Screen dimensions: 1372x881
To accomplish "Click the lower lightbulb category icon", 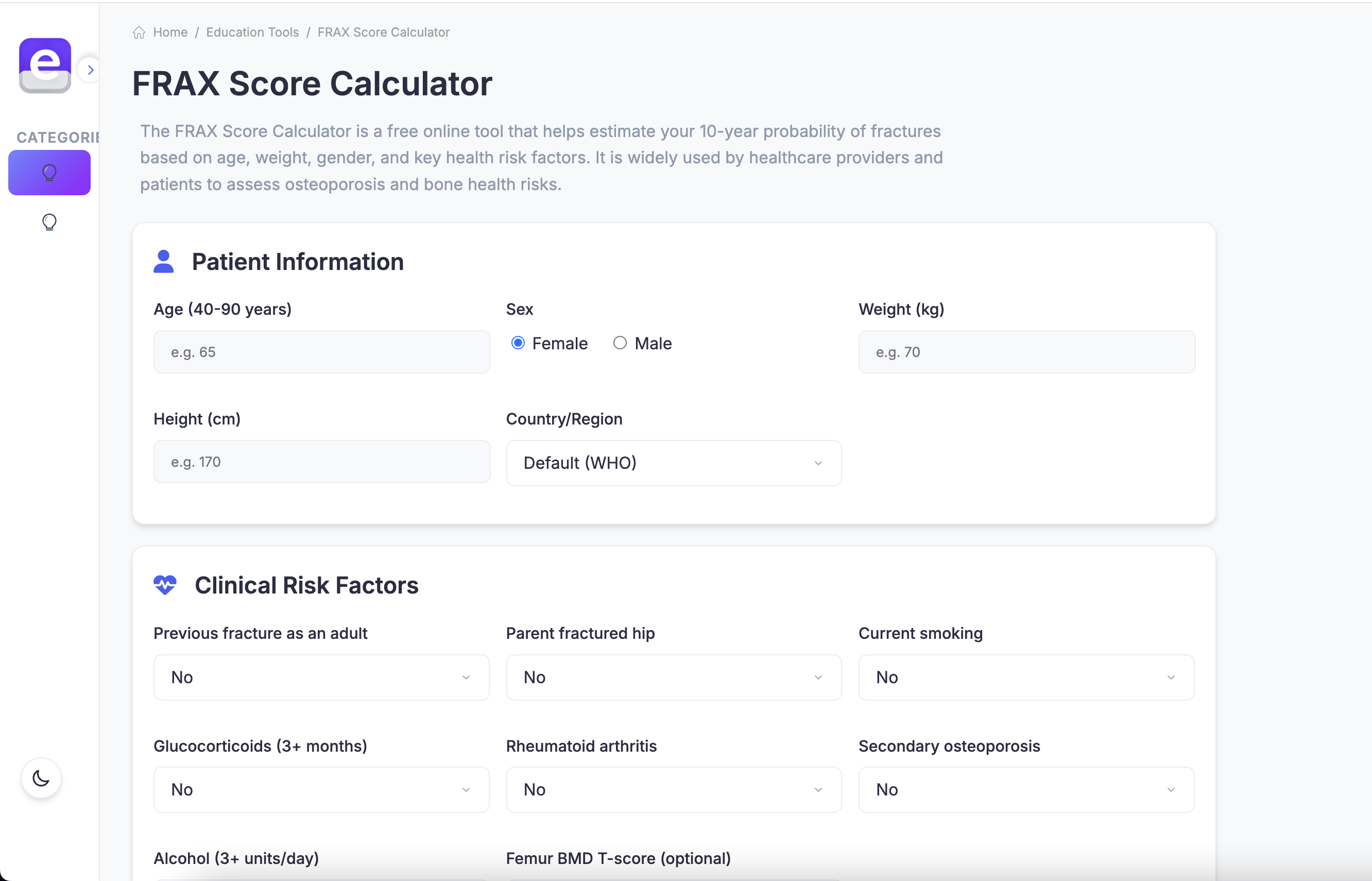I will 49,223.
